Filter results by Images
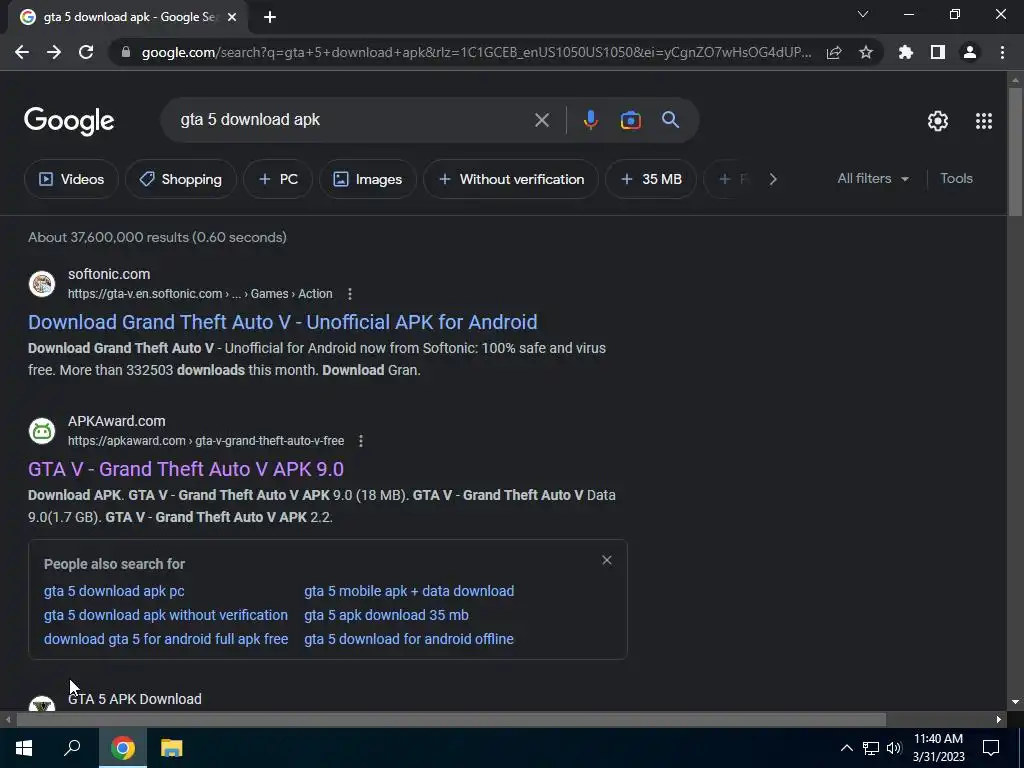The image size is (1024, 768). pos(368,179)
